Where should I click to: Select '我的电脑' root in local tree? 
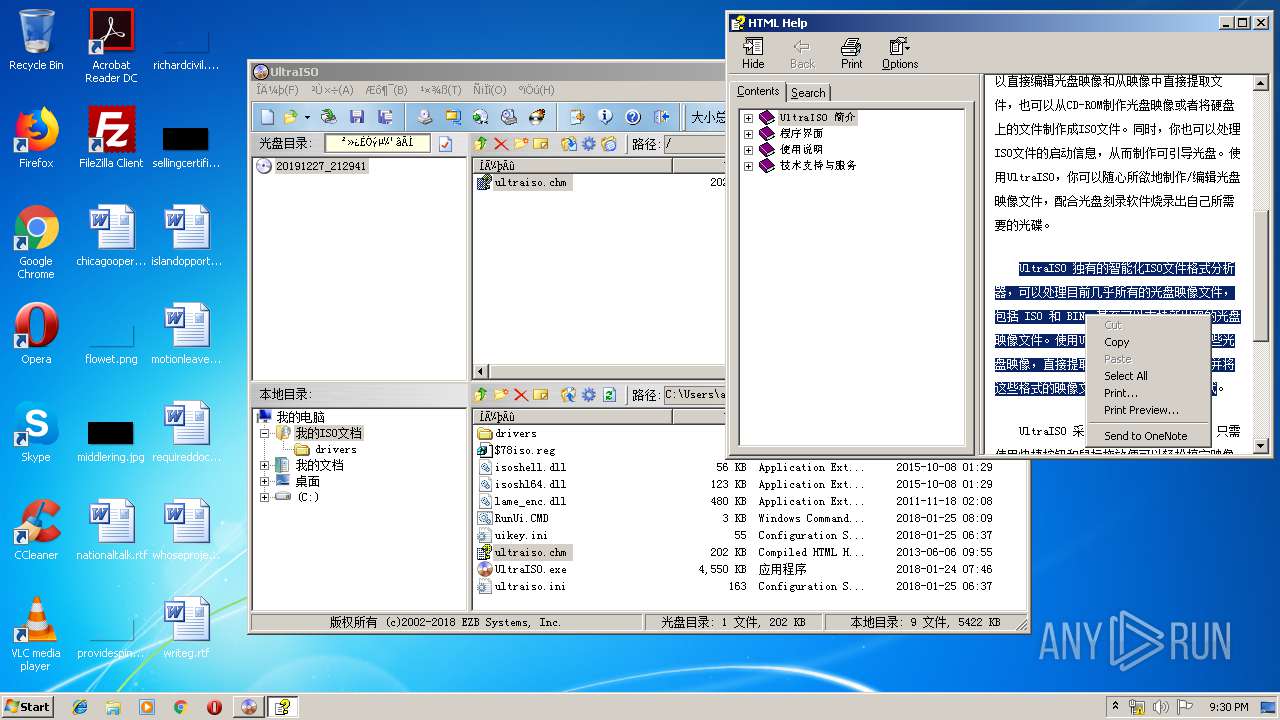301,417
